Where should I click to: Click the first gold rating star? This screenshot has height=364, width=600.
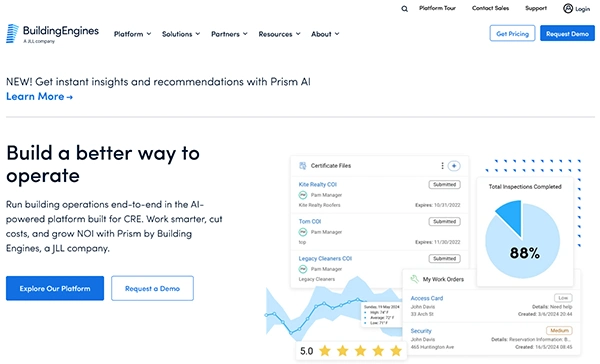click(325, 351)
